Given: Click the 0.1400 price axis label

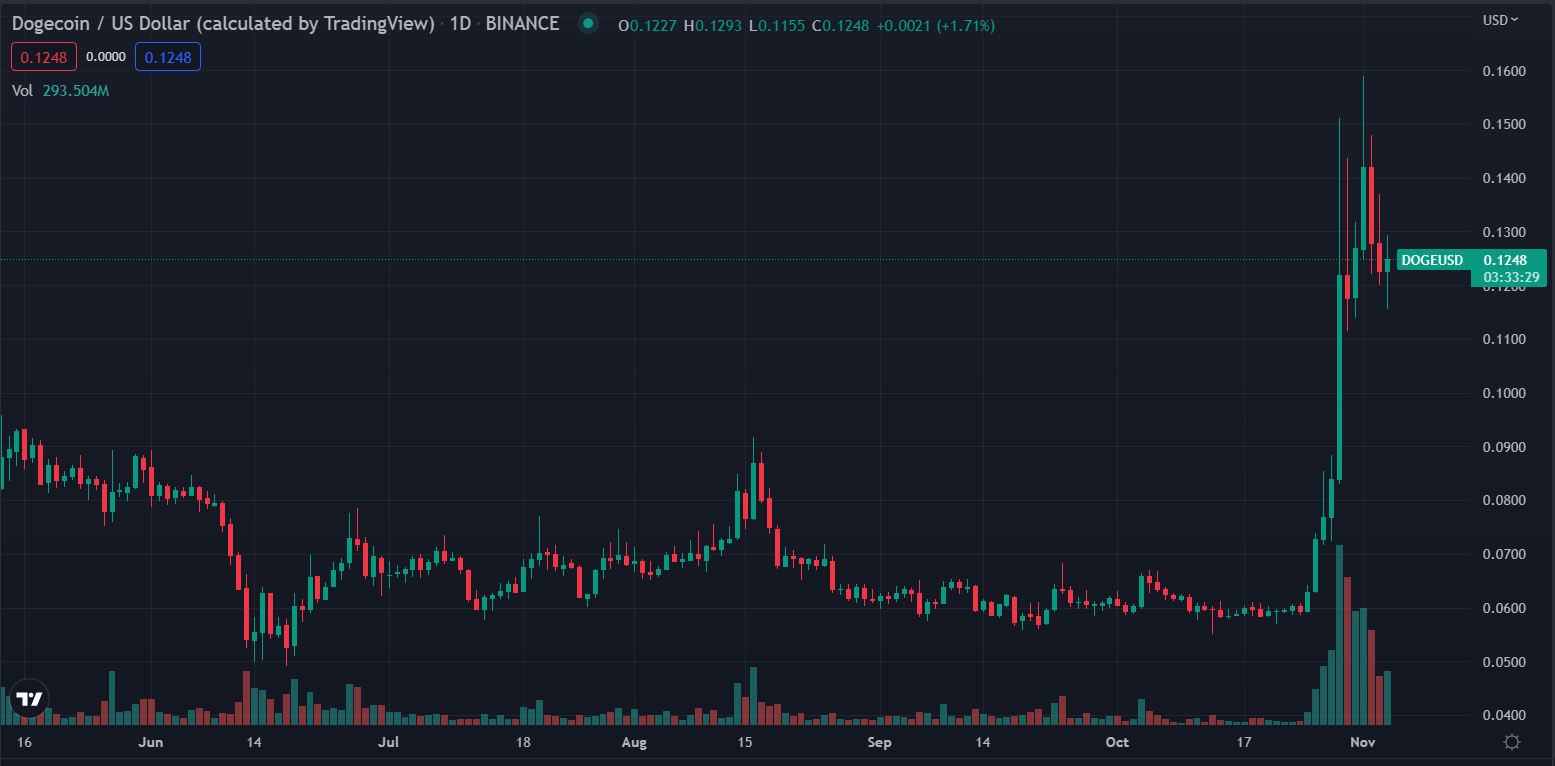Looking at the screenshot, I should tap(1504, 179).
